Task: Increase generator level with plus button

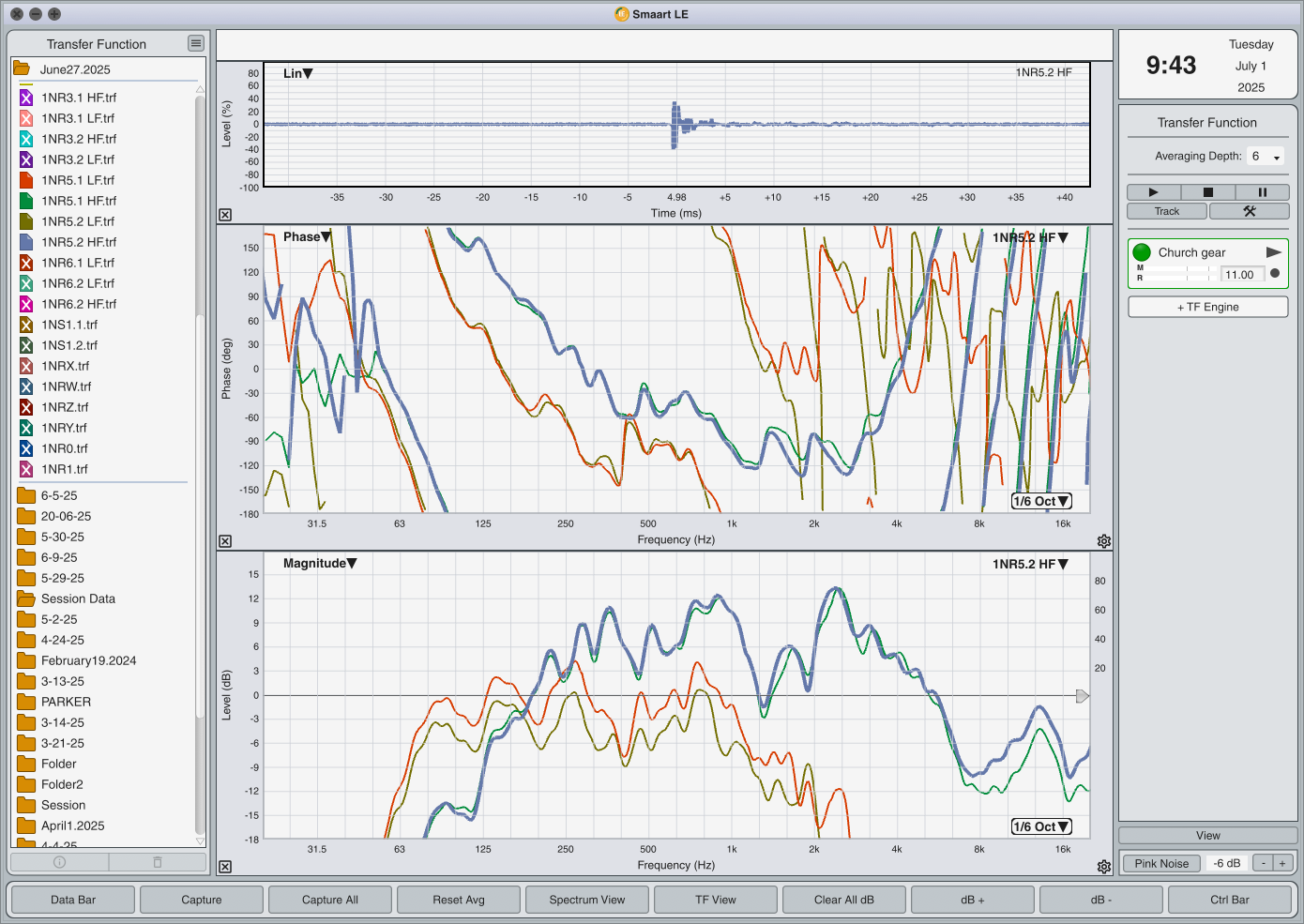Action: [x=1282, y=864]
